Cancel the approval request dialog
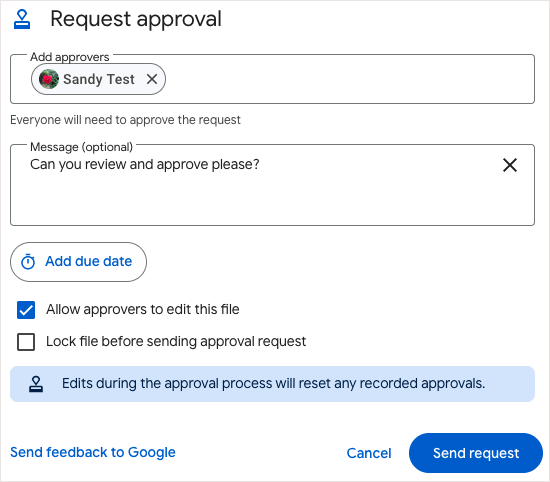Image resolution: width=550 pixels, height=482 pixels. point(369,453)
